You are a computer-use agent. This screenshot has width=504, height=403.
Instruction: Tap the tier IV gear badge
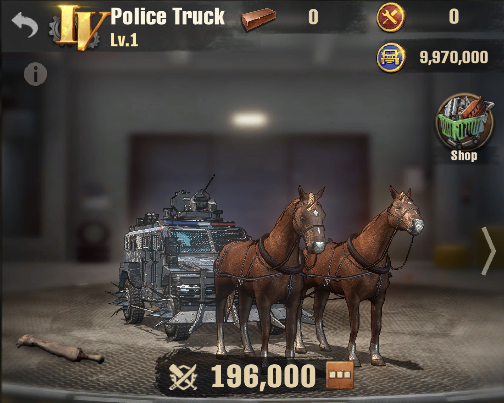(78, 28)
